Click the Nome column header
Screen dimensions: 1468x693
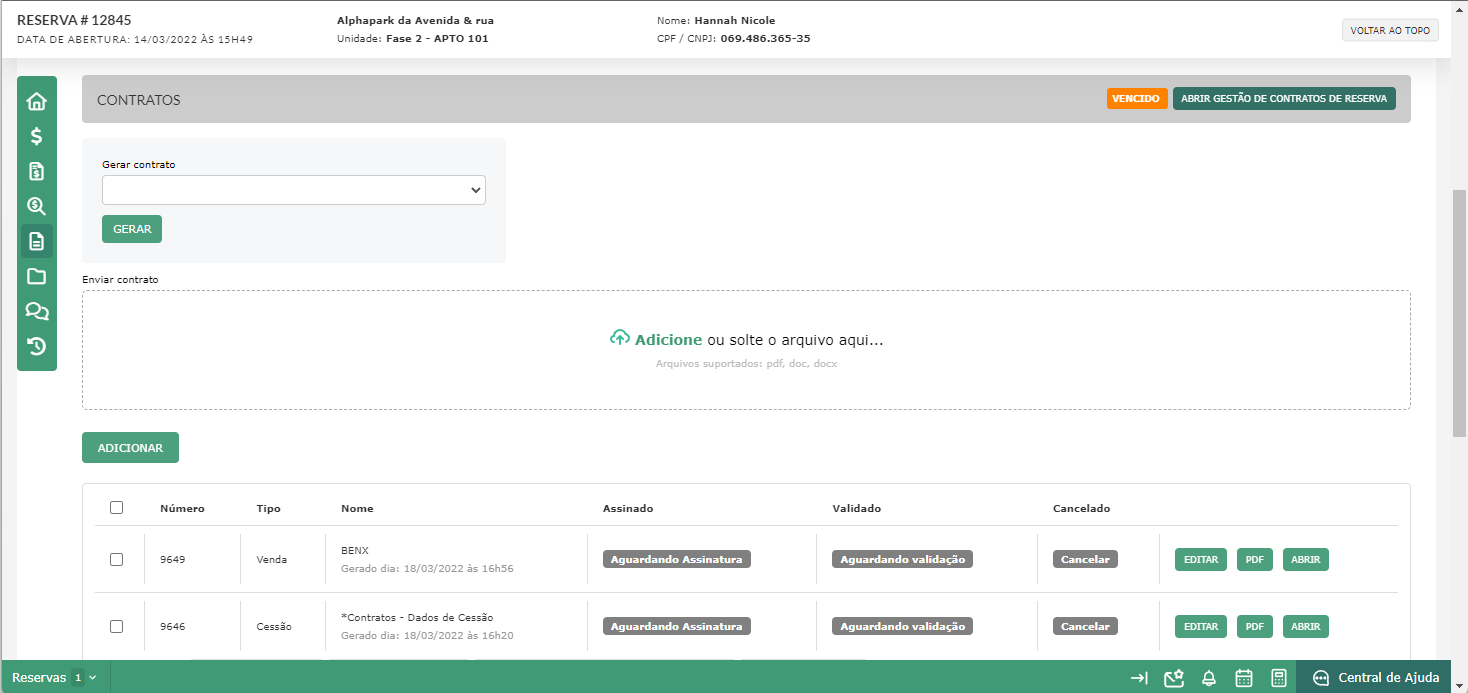(357, 509)
